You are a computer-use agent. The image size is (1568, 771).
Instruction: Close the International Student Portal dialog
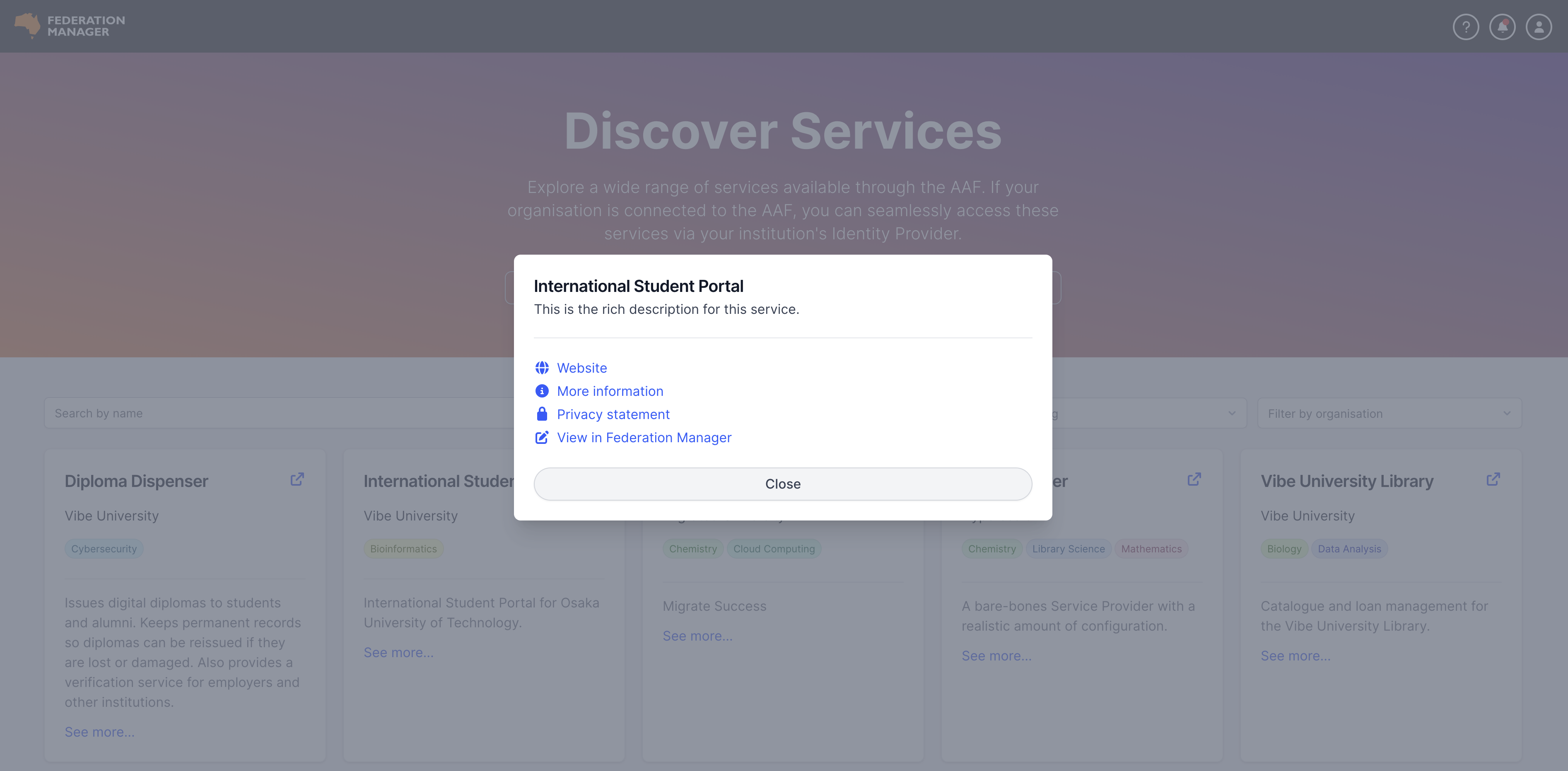click(782, 484)
